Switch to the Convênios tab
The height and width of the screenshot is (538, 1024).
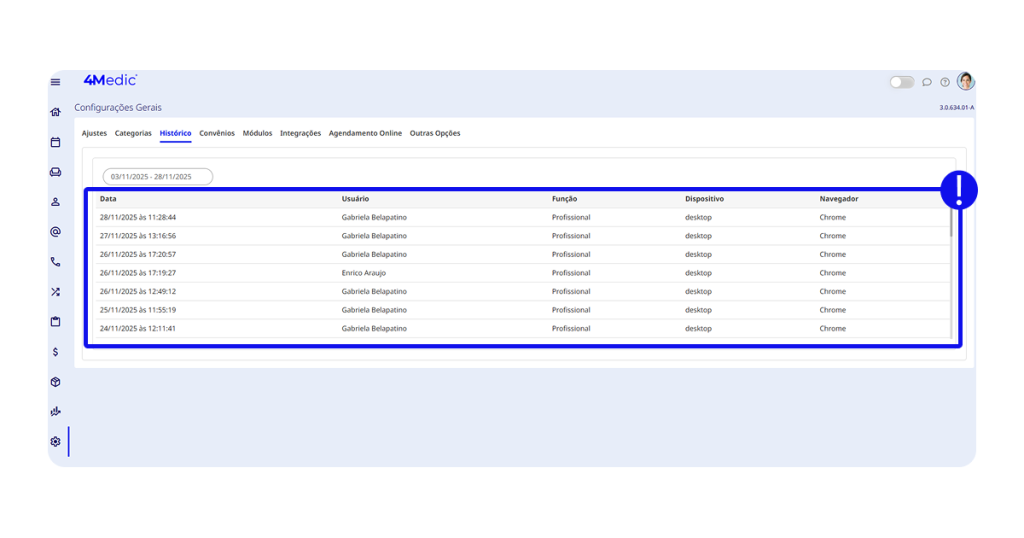(x=217, y=133)
